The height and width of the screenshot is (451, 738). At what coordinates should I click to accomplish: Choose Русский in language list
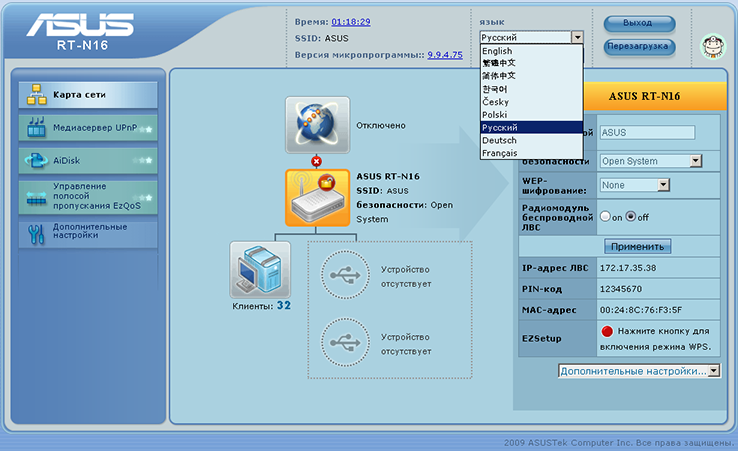coord(531,128)
